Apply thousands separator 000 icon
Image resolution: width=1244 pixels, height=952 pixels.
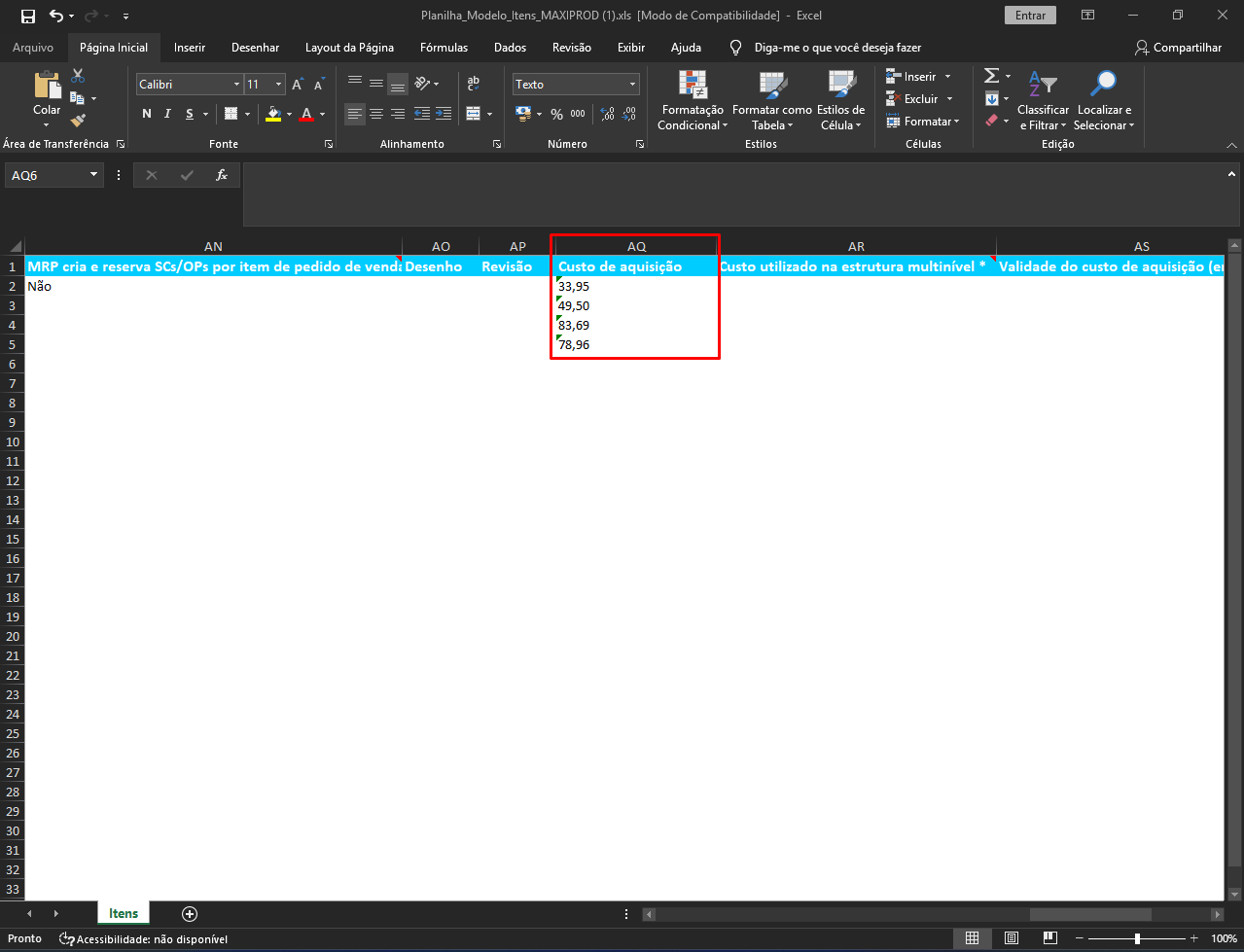click(x=578, y=114)
